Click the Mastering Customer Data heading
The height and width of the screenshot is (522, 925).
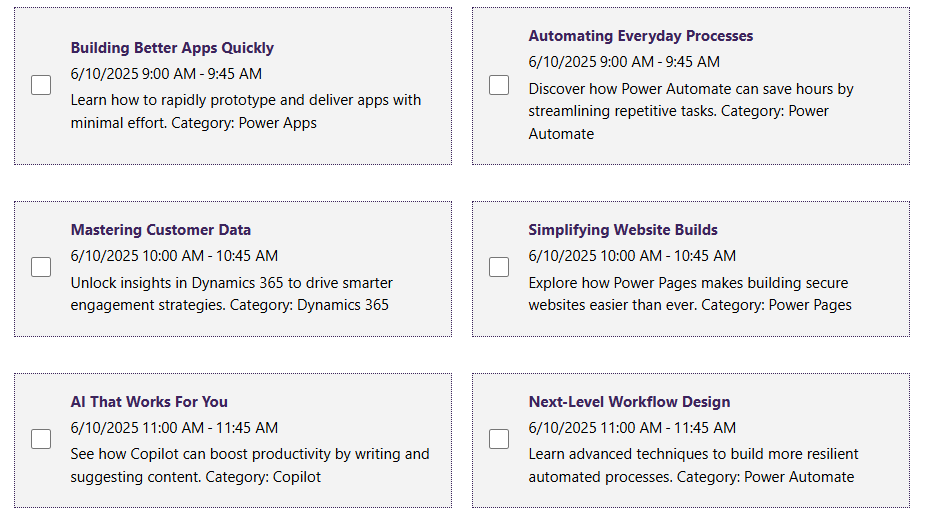click(161, 230)
